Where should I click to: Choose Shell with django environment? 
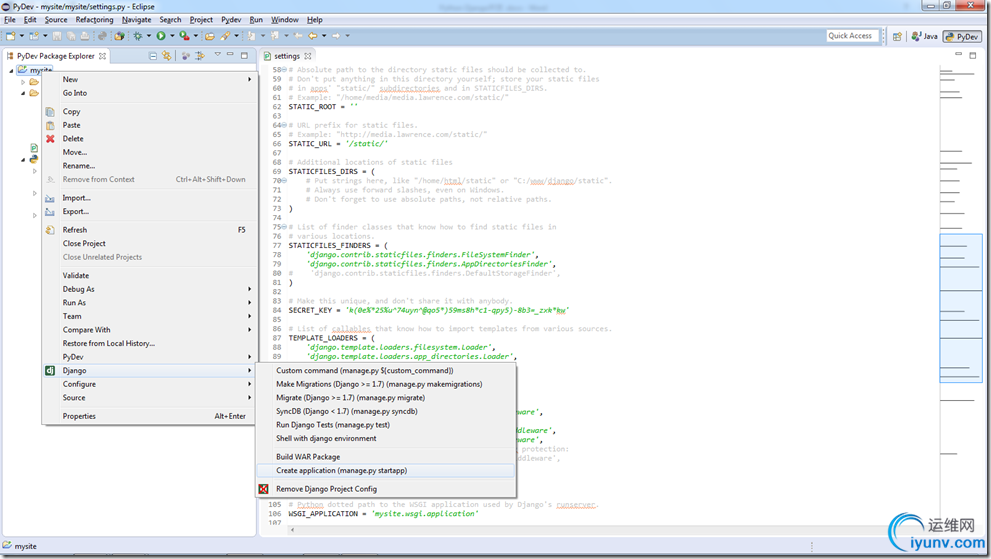coord(386,438)
